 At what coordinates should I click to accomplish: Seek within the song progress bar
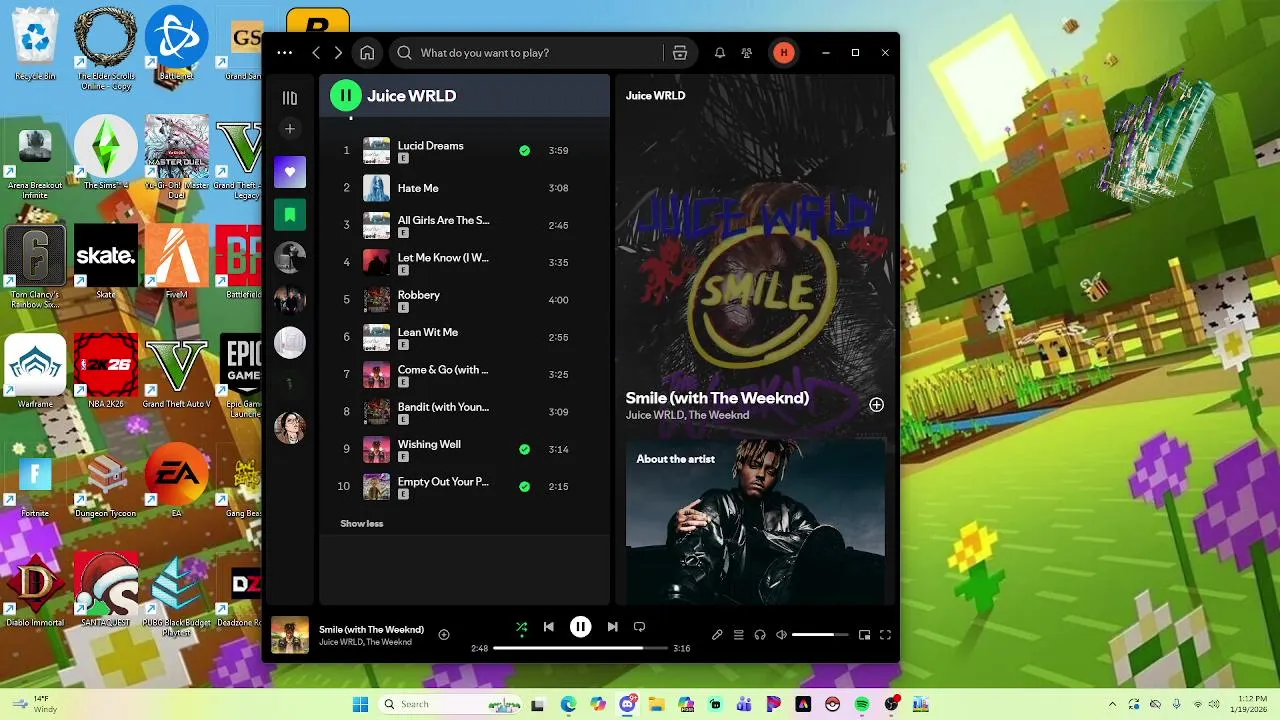pos(581,648)
